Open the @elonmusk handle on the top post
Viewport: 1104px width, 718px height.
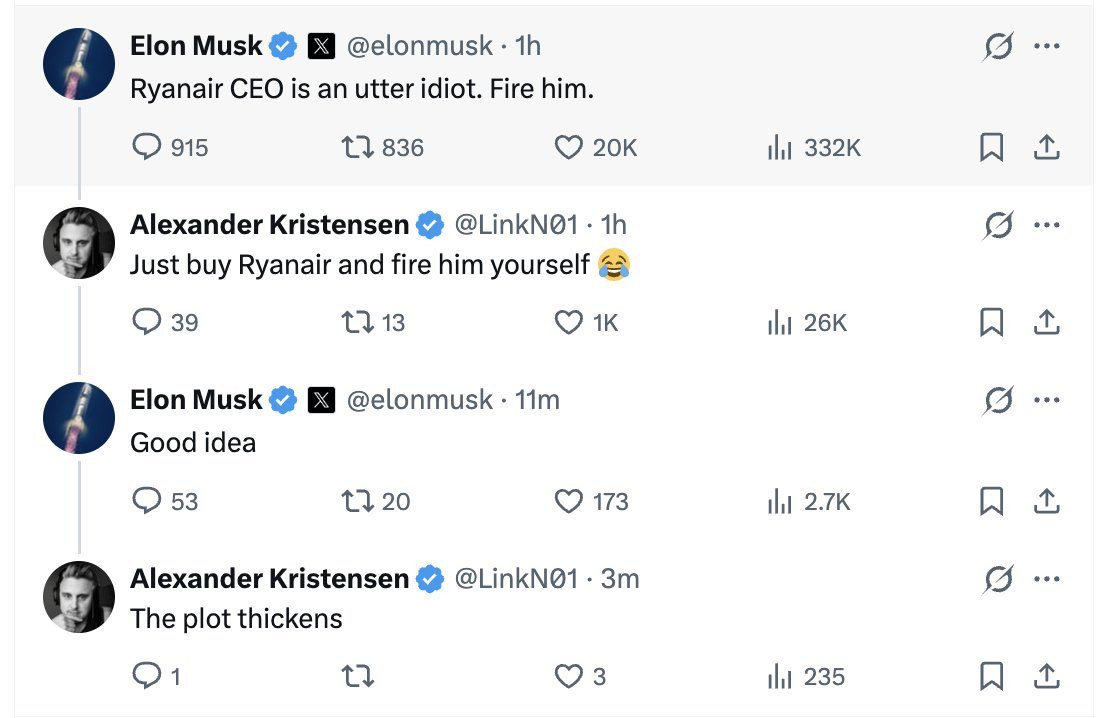pos(419,46)
